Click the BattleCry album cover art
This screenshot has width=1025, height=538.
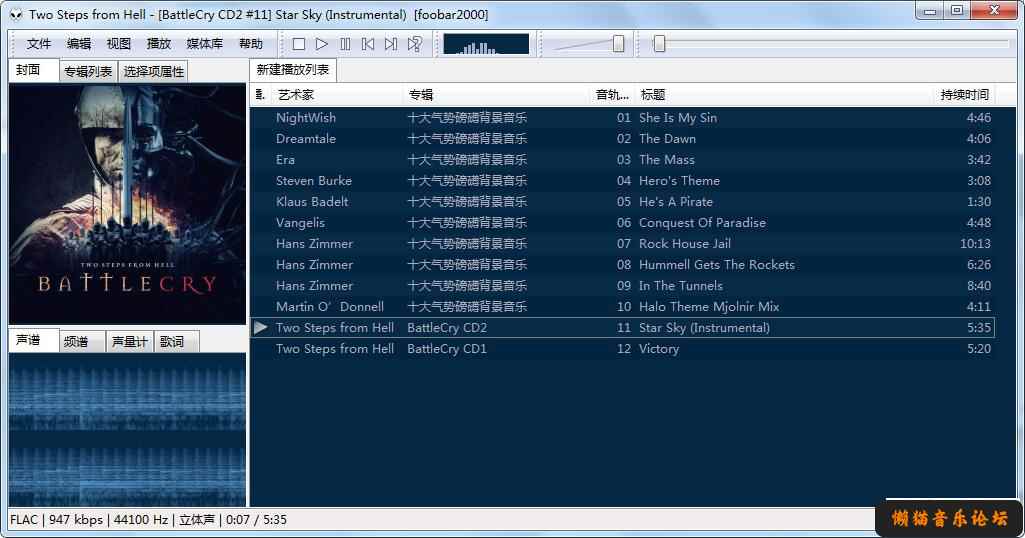[127, 204]
